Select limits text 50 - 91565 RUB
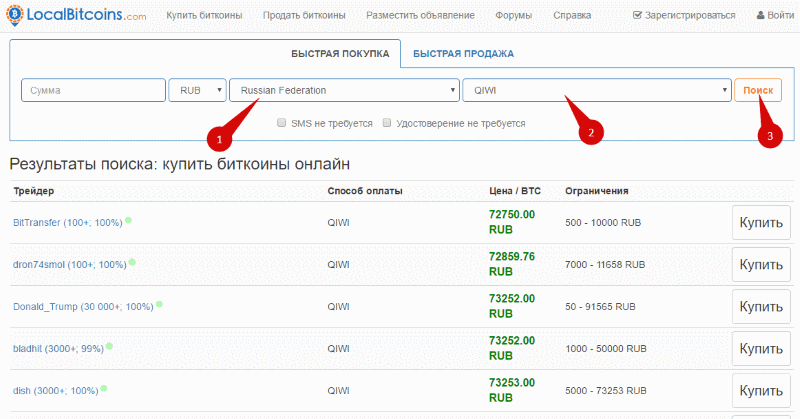The width and height of the screenshot is (800, 419). (600, 307)
